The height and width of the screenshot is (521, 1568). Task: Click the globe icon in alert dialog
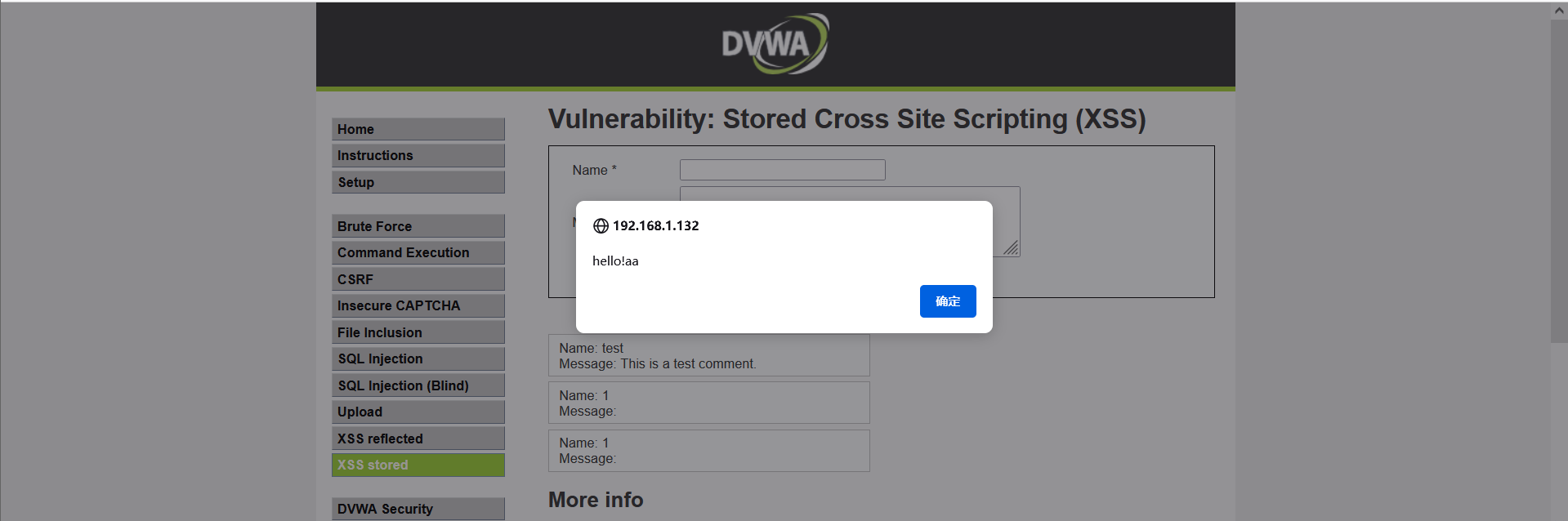(601, 226)
